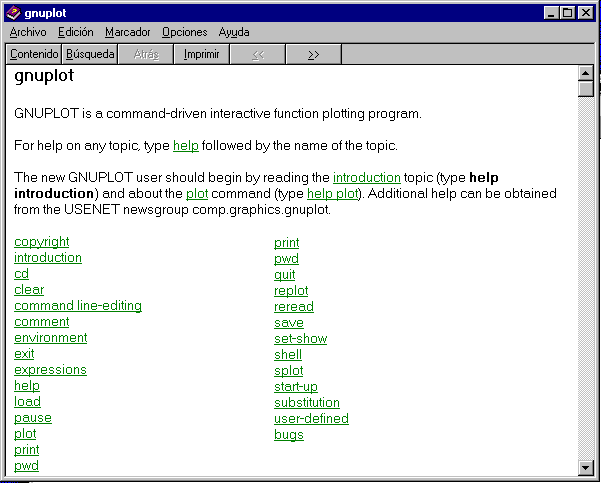Open the environment topic link

51,338
